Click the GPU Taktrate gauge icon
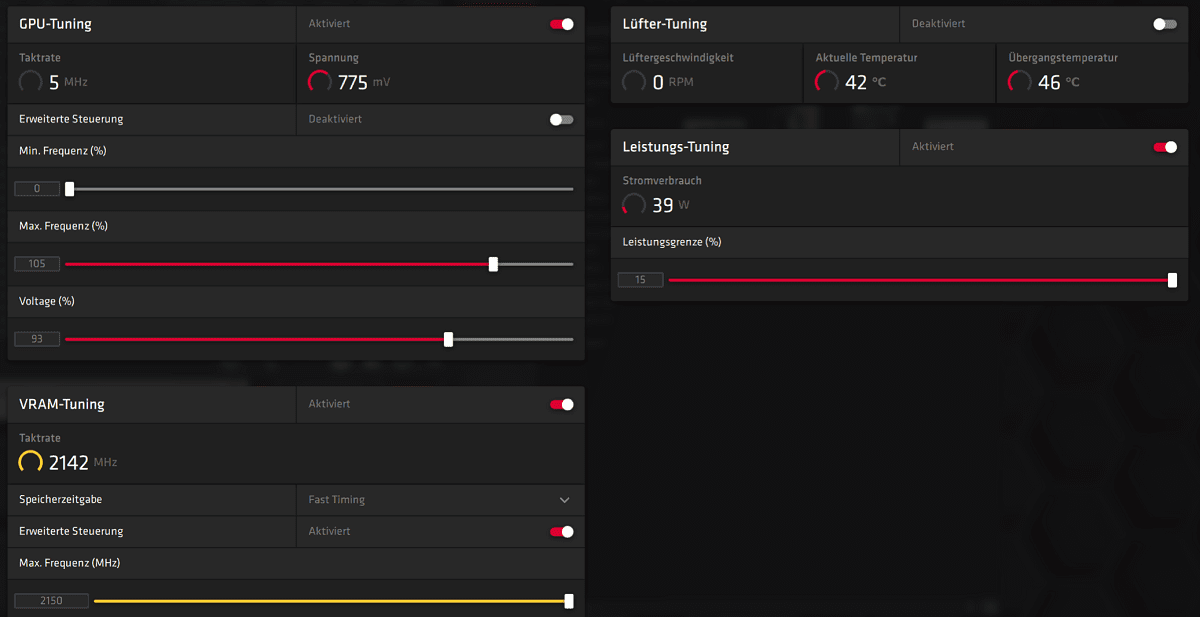 coord(31,81)
